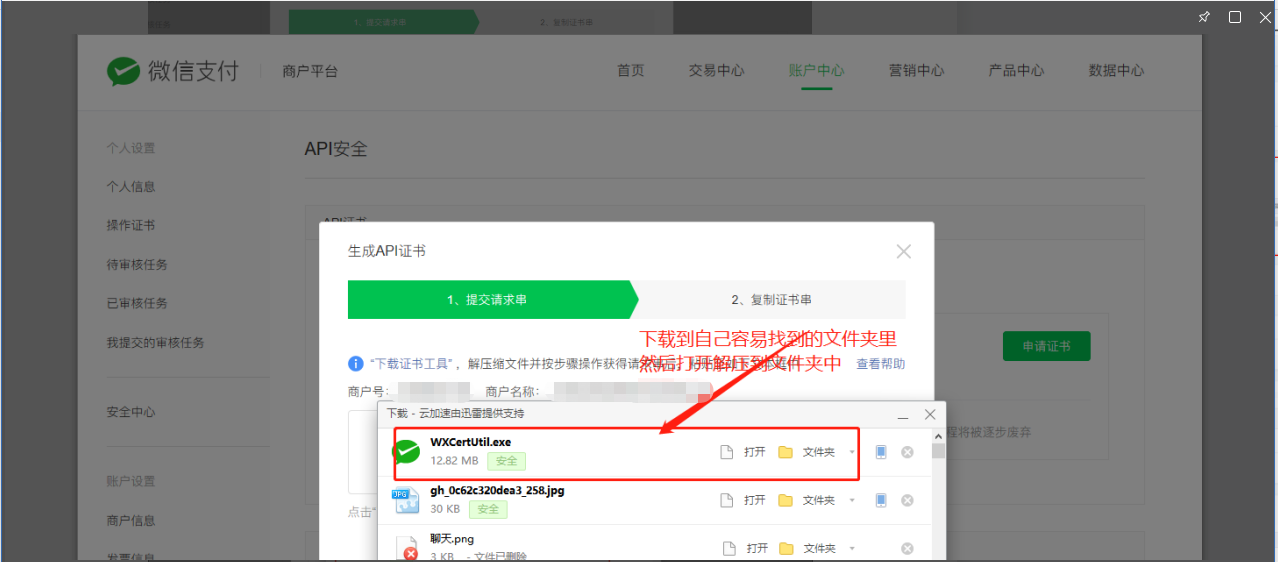Click the 账户设置 sidebar heading
Viewport: 1278px width, 562px height.
(131, 481)
